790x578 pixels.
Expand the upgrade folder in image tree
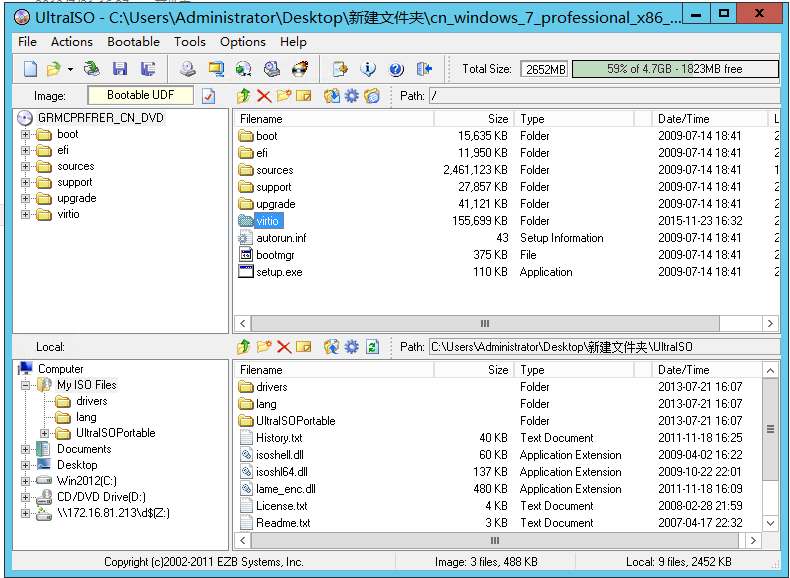[x=25, y=199]
